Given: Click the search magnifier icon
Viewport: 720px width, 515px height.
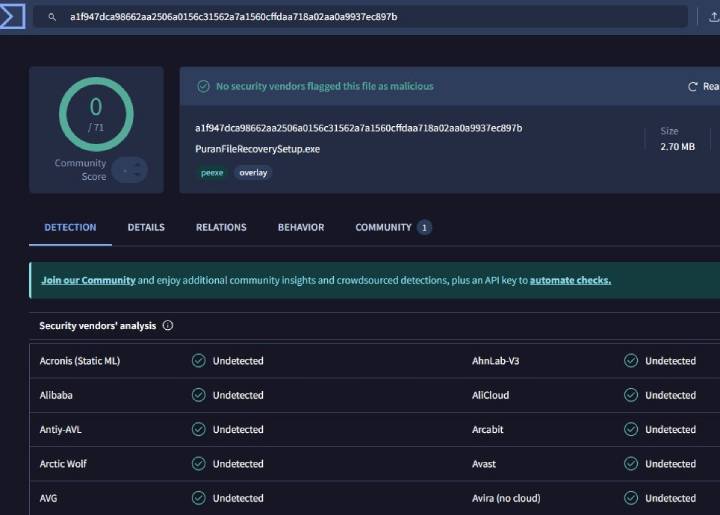Looking at the screenshot, I should [51, 17].
